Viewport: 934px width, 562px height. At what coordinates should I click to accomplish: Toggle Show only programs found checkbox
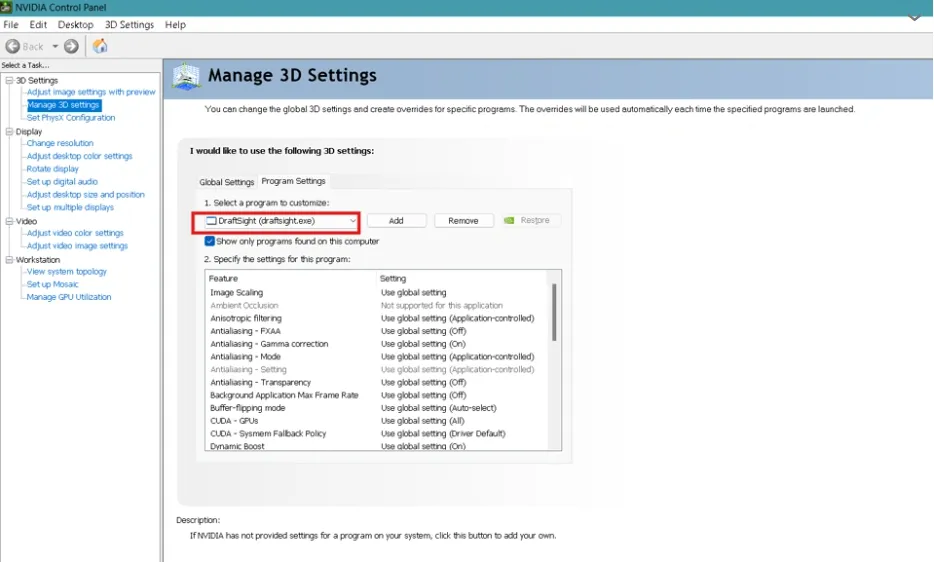point(210,241)
